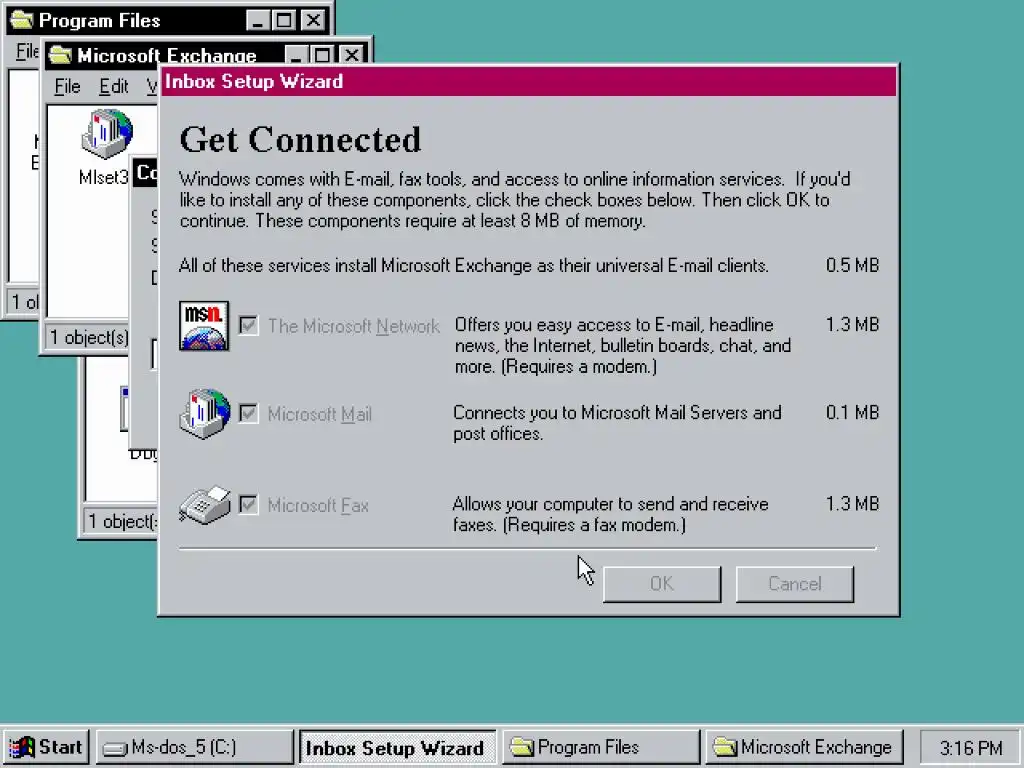Screen dimensions: 1024x768
Task: Click the 0.1 MB size for Microsoft Mail
Action: coord(852,413)
